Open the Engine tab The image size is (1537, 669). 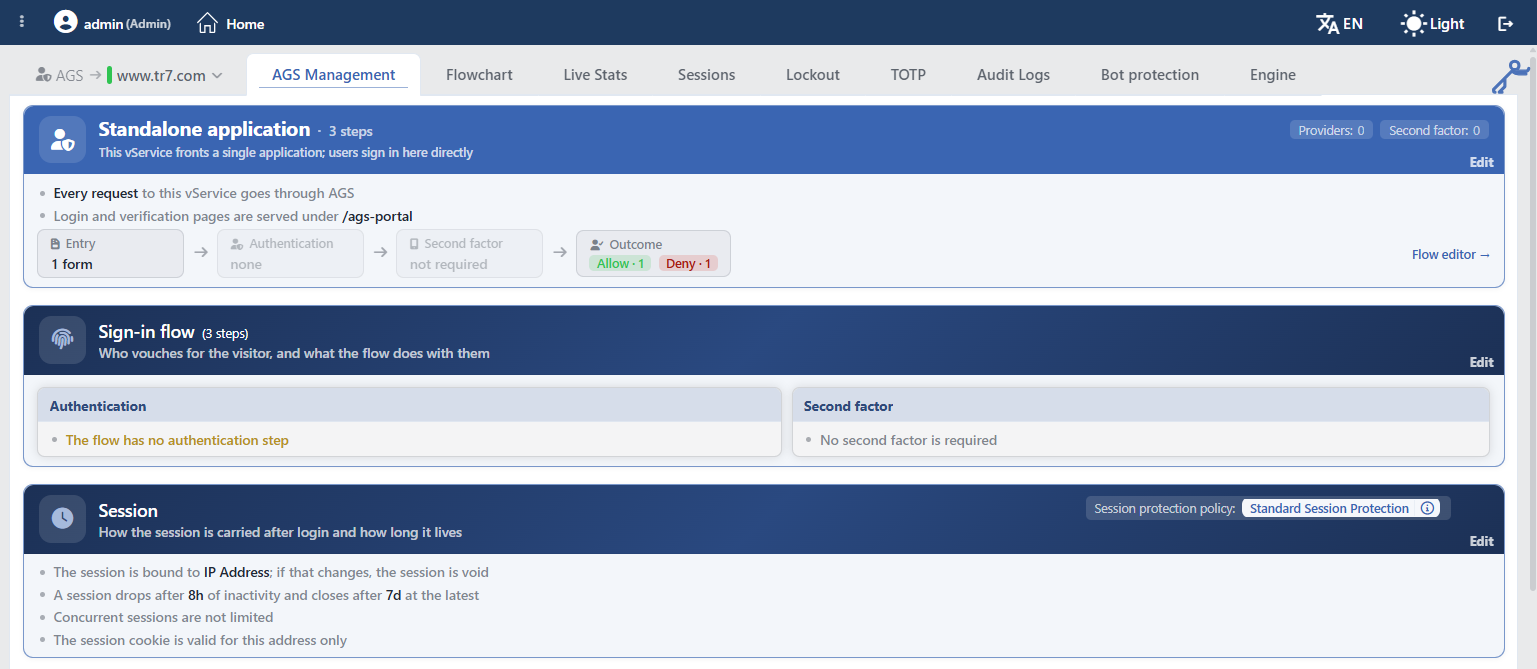pos(1273,75)
